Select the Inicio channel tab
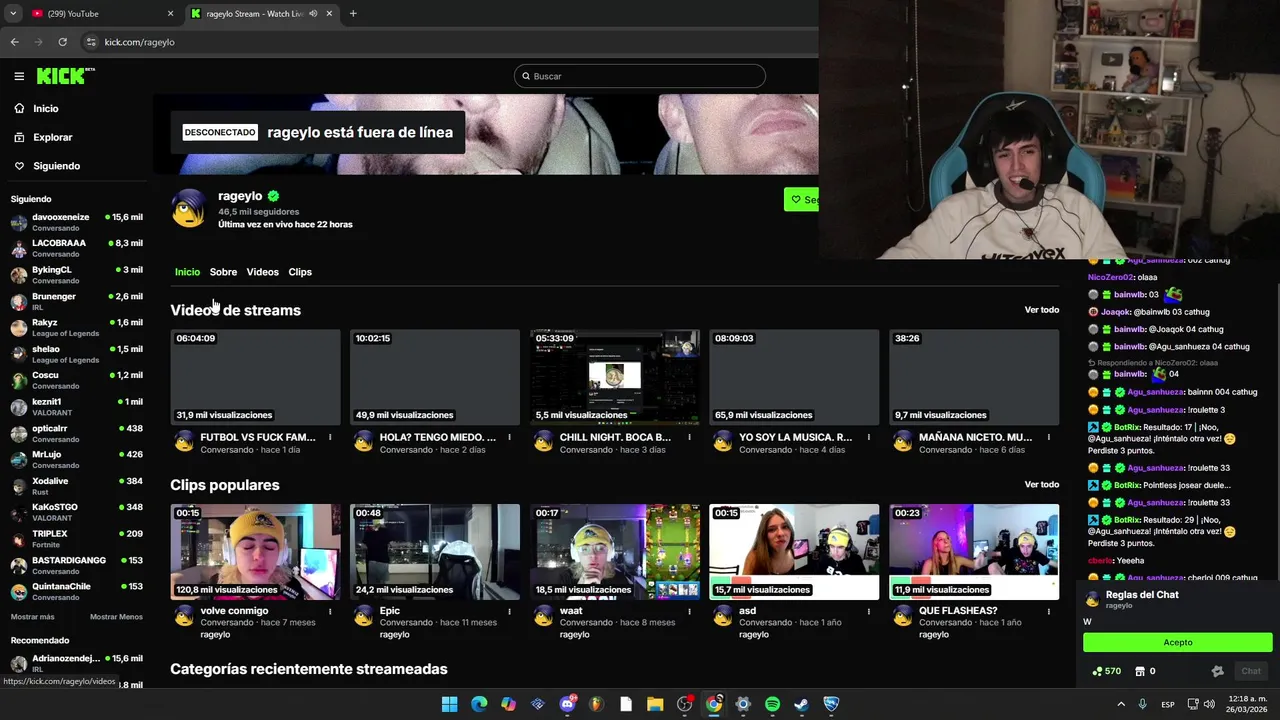 point(187,272)
